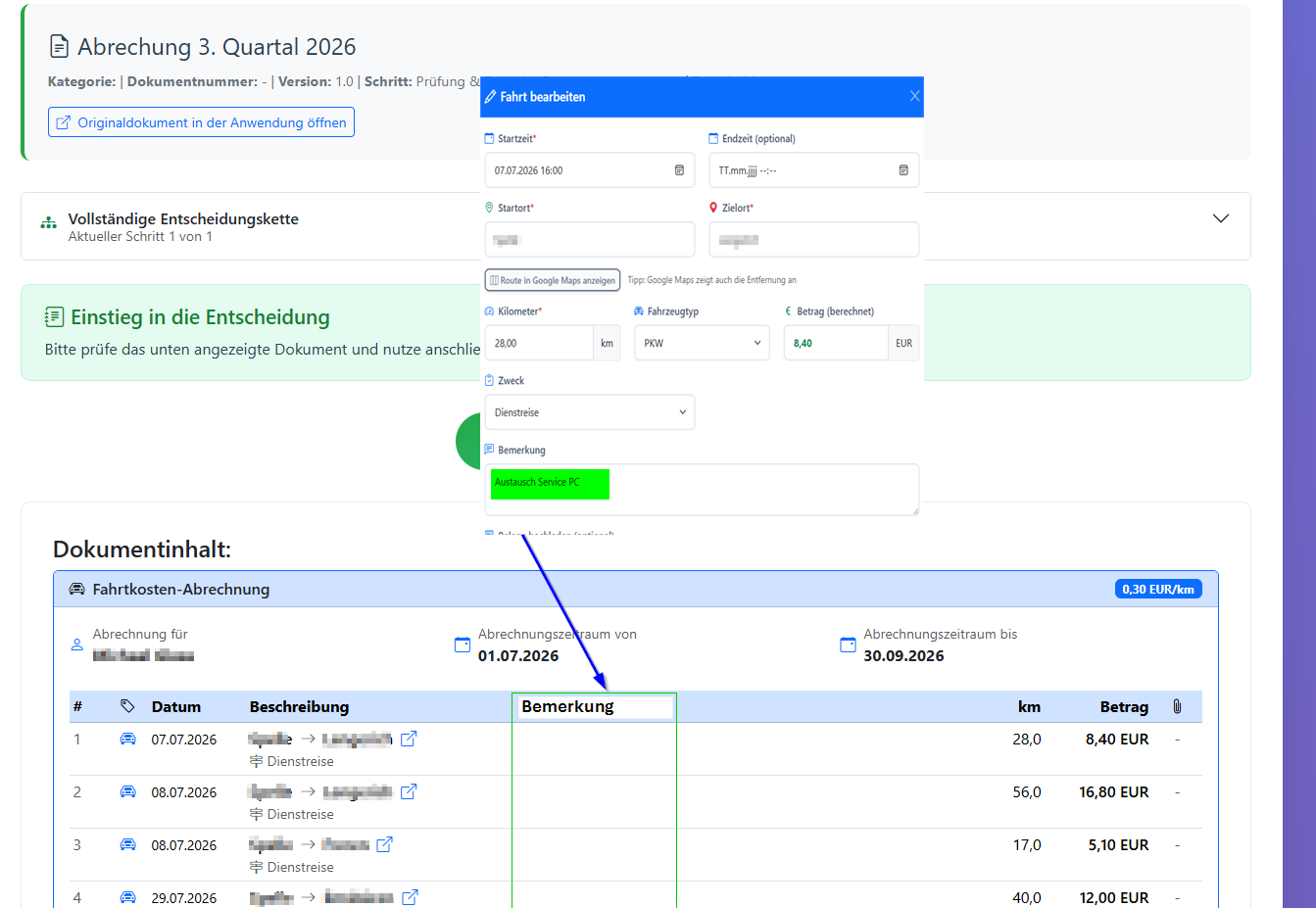Click the period end date 30.09.2026

tap(903, 655)
